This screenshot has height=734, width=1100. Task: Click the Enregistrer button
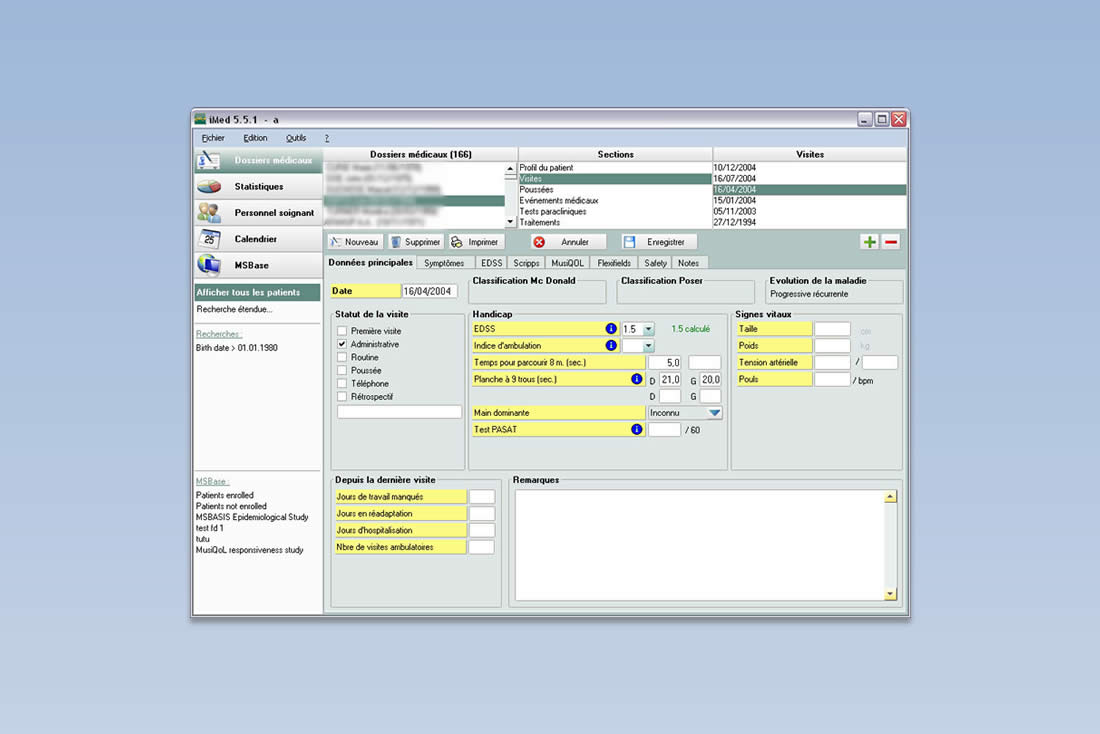pyautogui.click(x=659, y=242)
